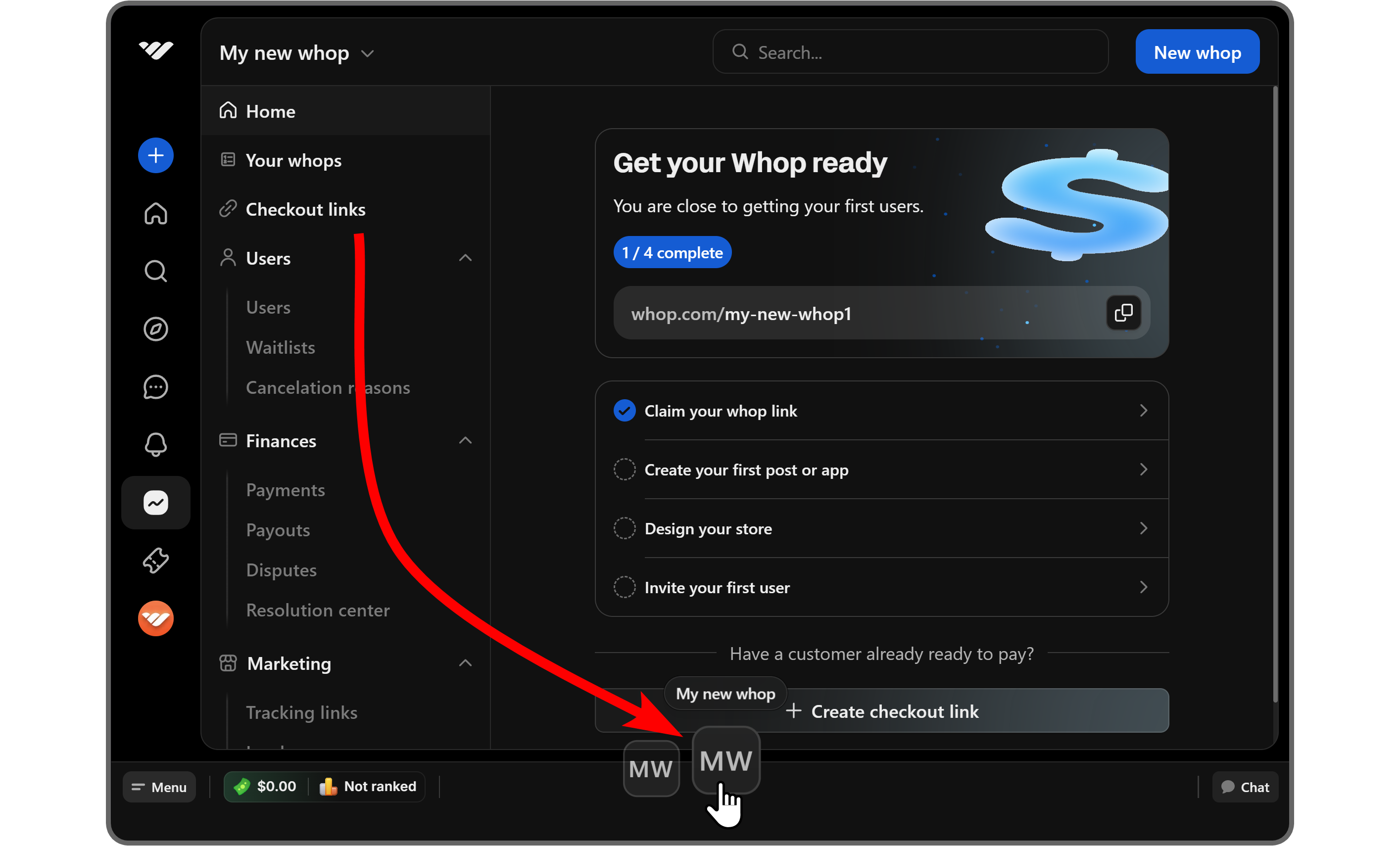The width and height of the screenshot is (1400, 846).
Task: Collapse the Users section chevron
Action: pos(465,259)
